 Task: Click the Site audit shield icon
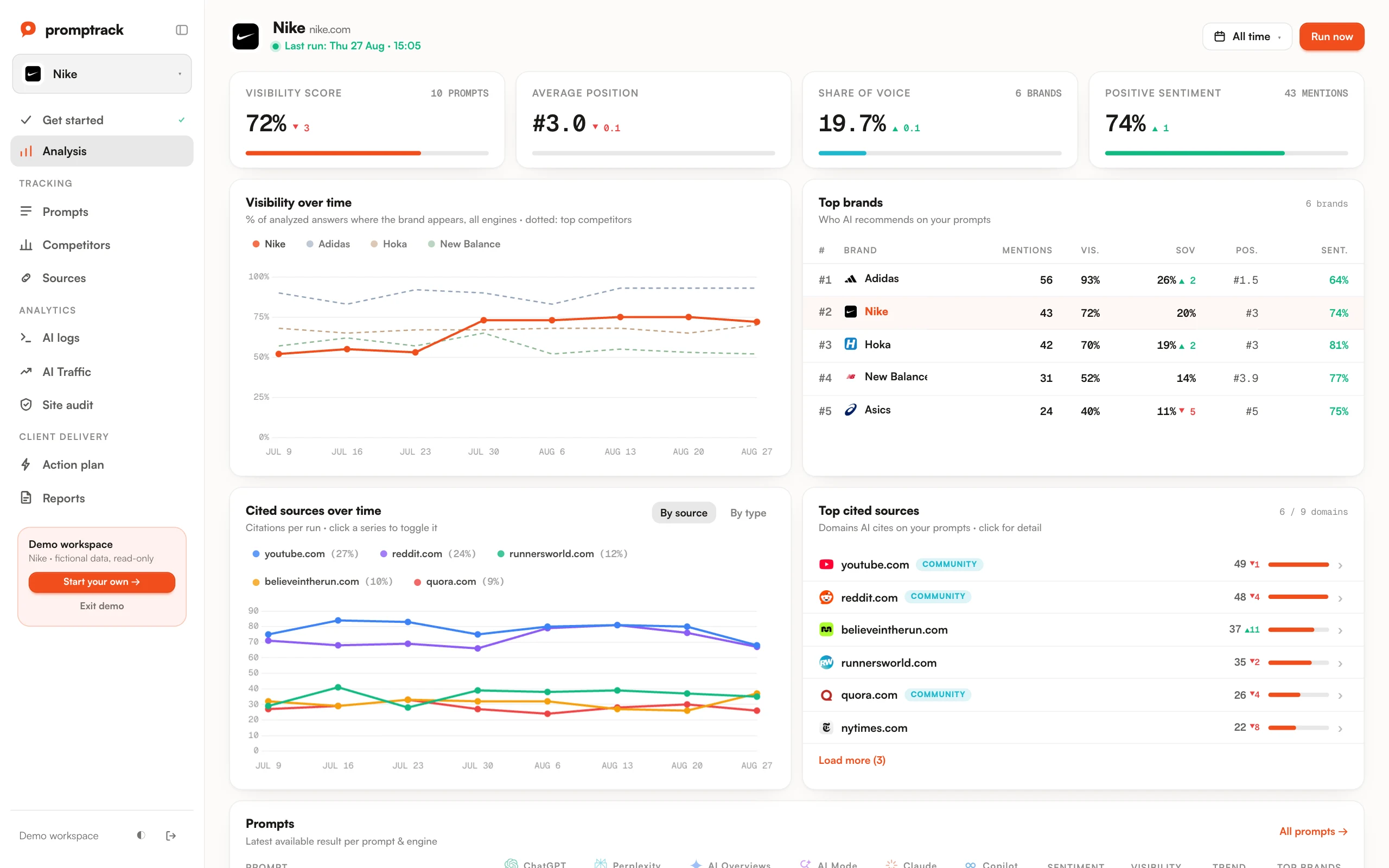click(26, 405)
